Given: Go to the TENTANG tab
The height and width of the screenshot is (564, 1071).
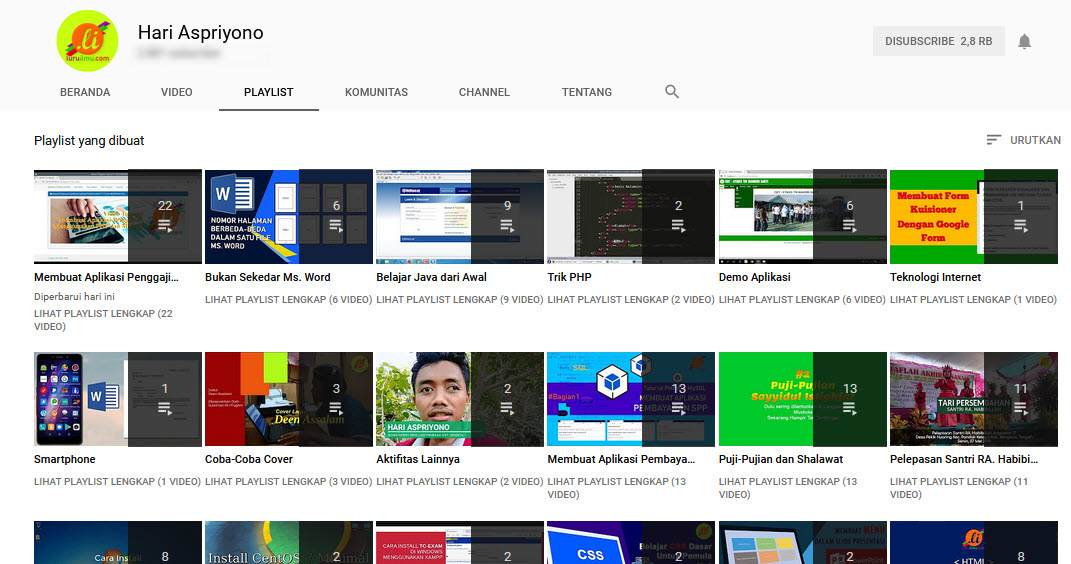Looking at the screenshot, I should click(x=587, y=92).
